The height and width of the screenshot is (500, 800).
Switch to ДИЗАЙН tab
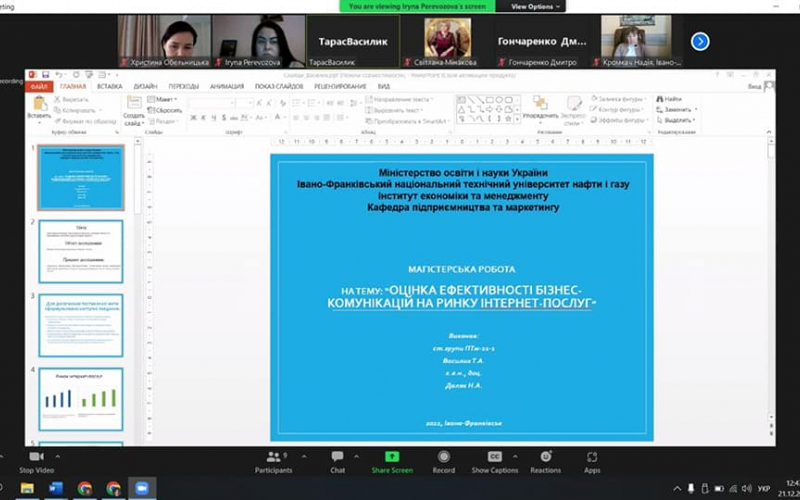[145, 87]
